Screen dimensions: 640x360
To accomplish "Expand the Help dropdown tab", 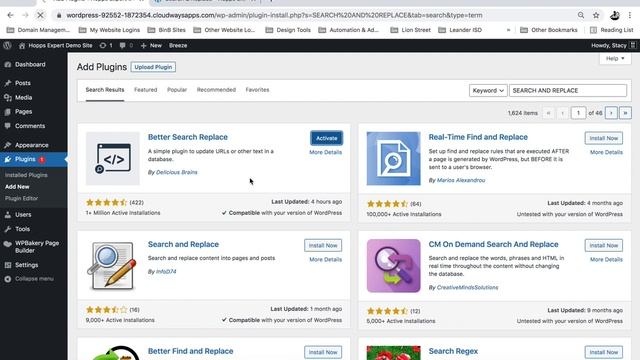I will 615,58.
